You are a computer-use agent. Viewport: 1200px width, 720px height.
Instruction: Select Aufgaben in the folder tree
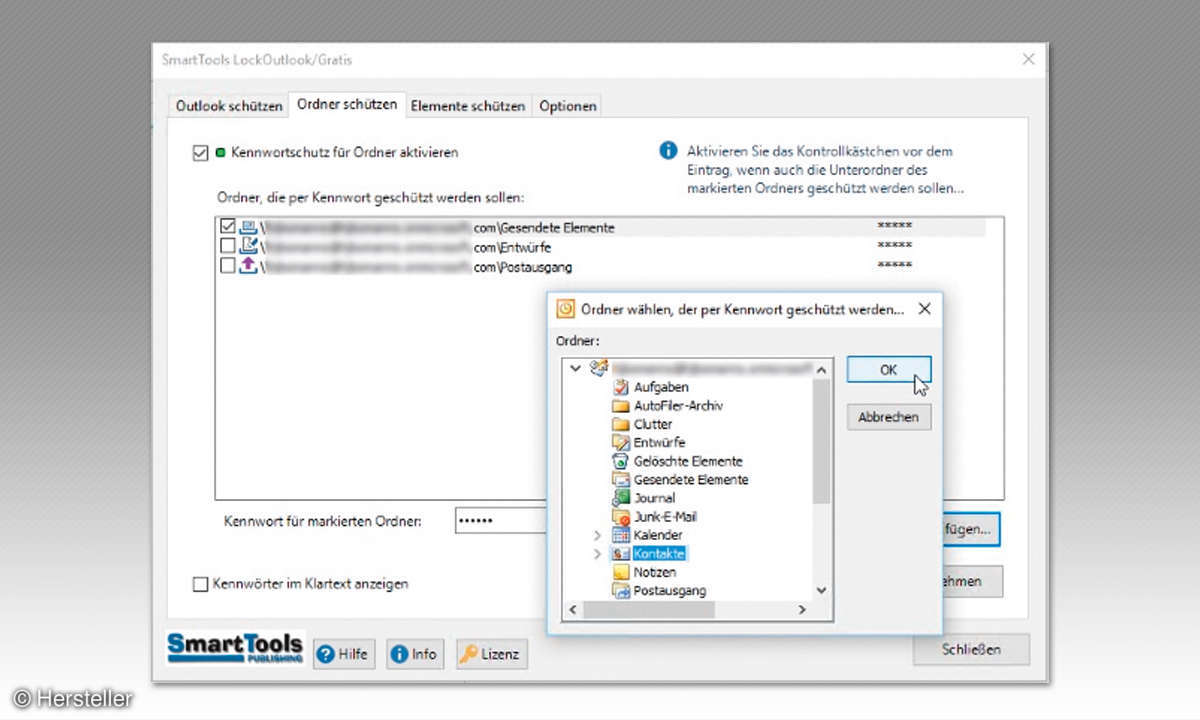click(661, 387)
